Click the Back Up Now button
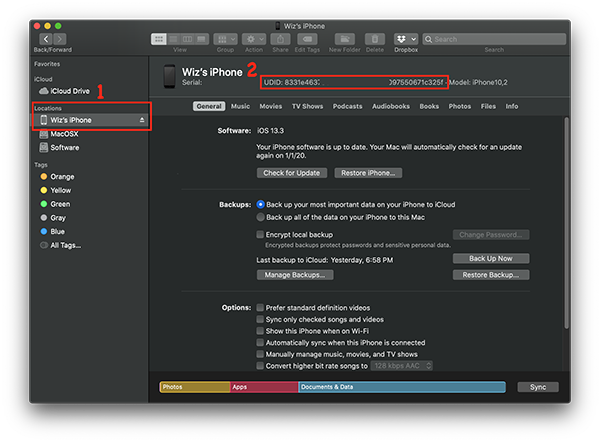Screen dimensions: 600x442 pos(491,259)
